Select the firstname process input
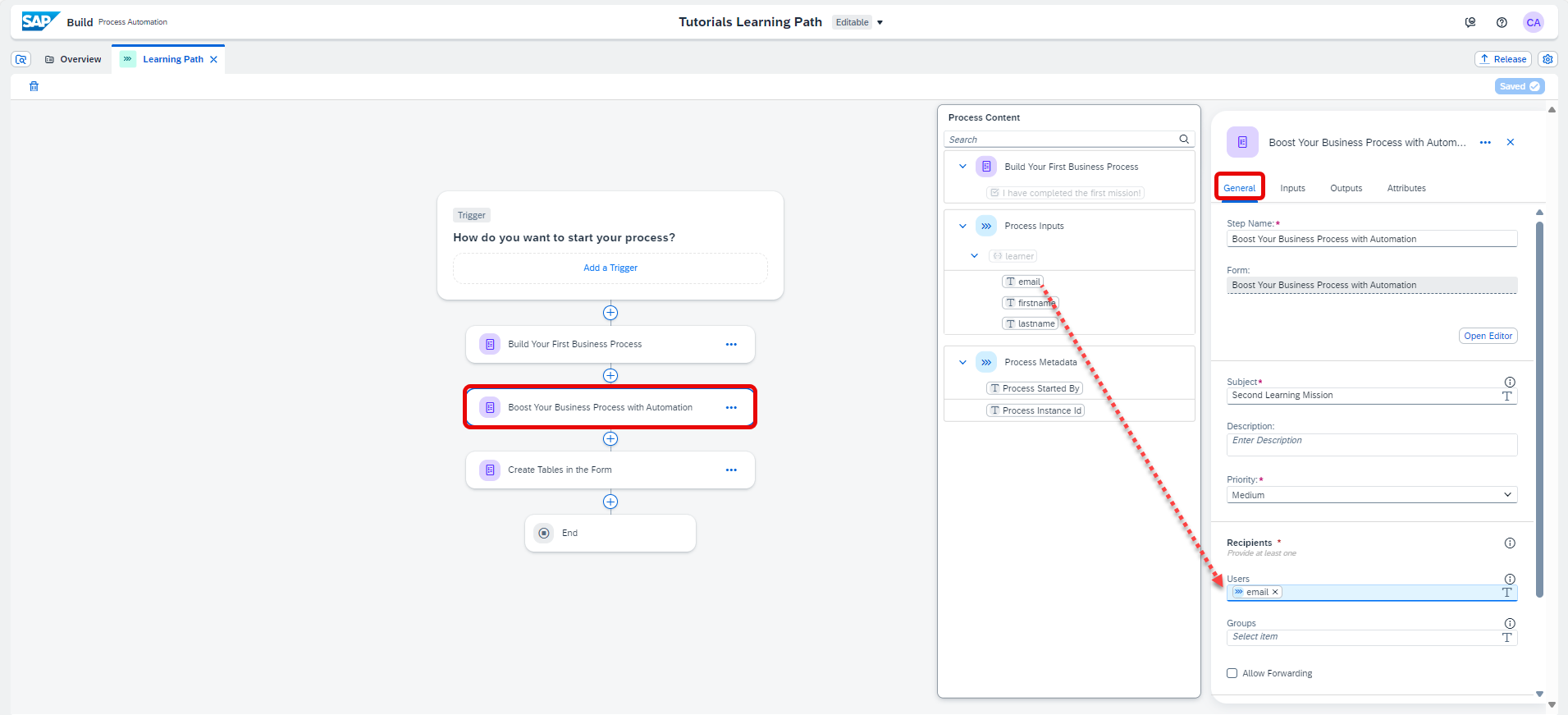The width and height of the screenshot is (1568, 715). click(1031, 303)
